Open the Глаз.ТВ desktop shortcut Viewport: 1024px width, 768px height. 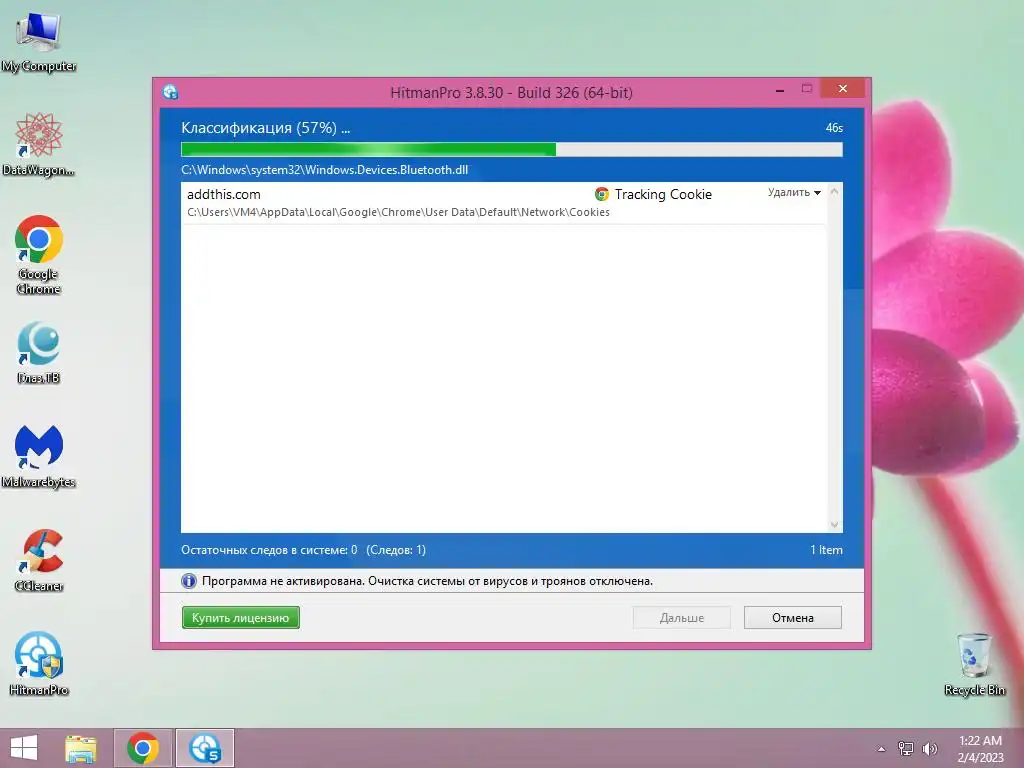(x=39, y=353)
